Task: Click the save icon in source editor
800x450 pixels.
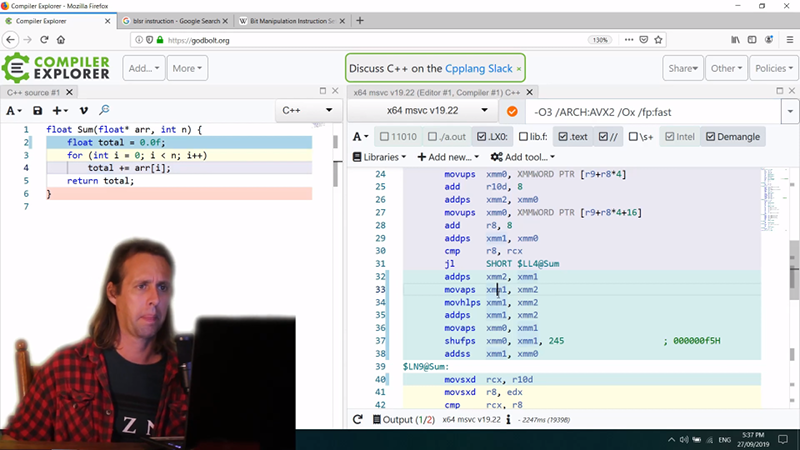Action: tap(38, 110)
